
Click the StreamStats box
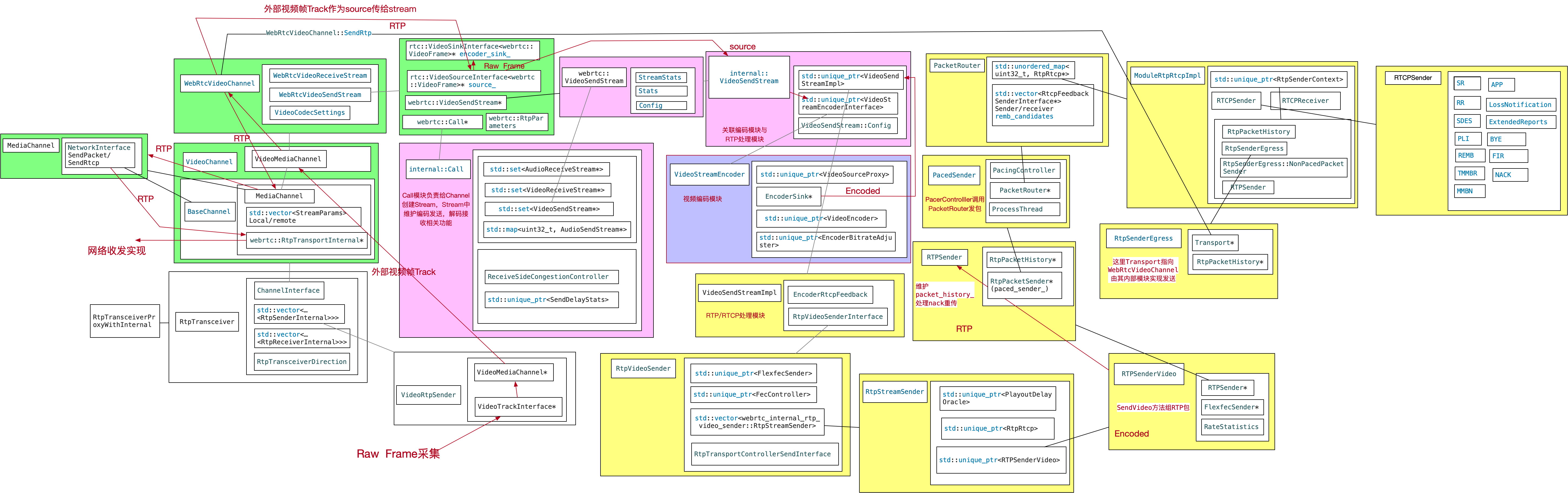point(660,78)
